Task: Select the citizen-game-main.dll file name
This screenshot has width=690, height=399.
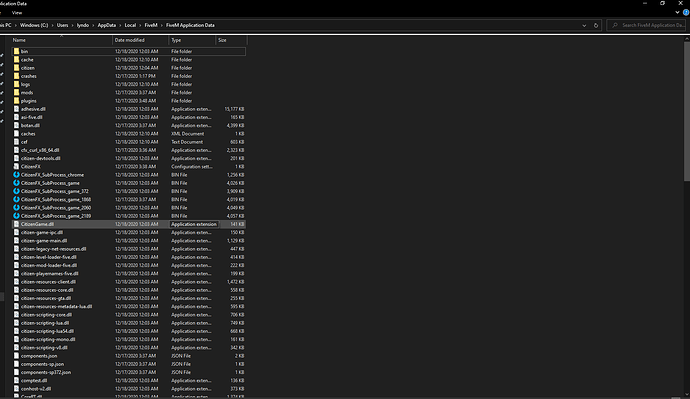Action: (x=44, y=241)
